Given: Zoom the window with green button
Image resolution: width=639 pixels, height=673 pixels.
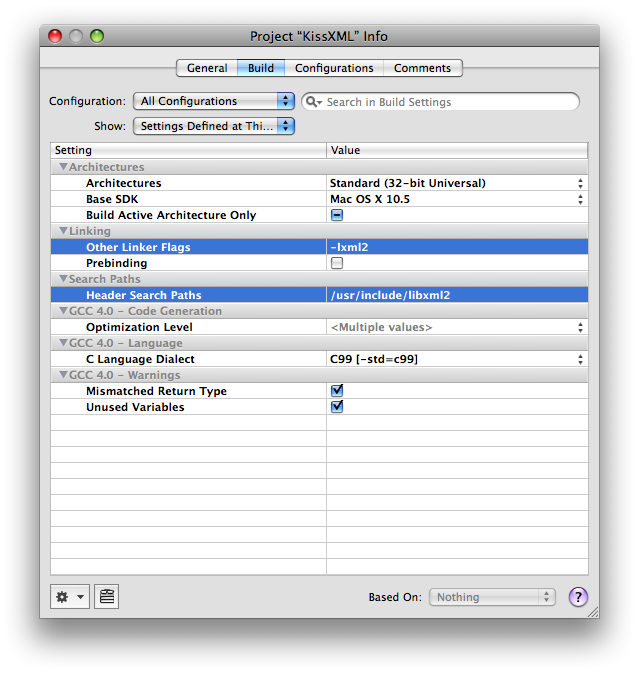Looking at the screenshot, I should click(97, 36).
